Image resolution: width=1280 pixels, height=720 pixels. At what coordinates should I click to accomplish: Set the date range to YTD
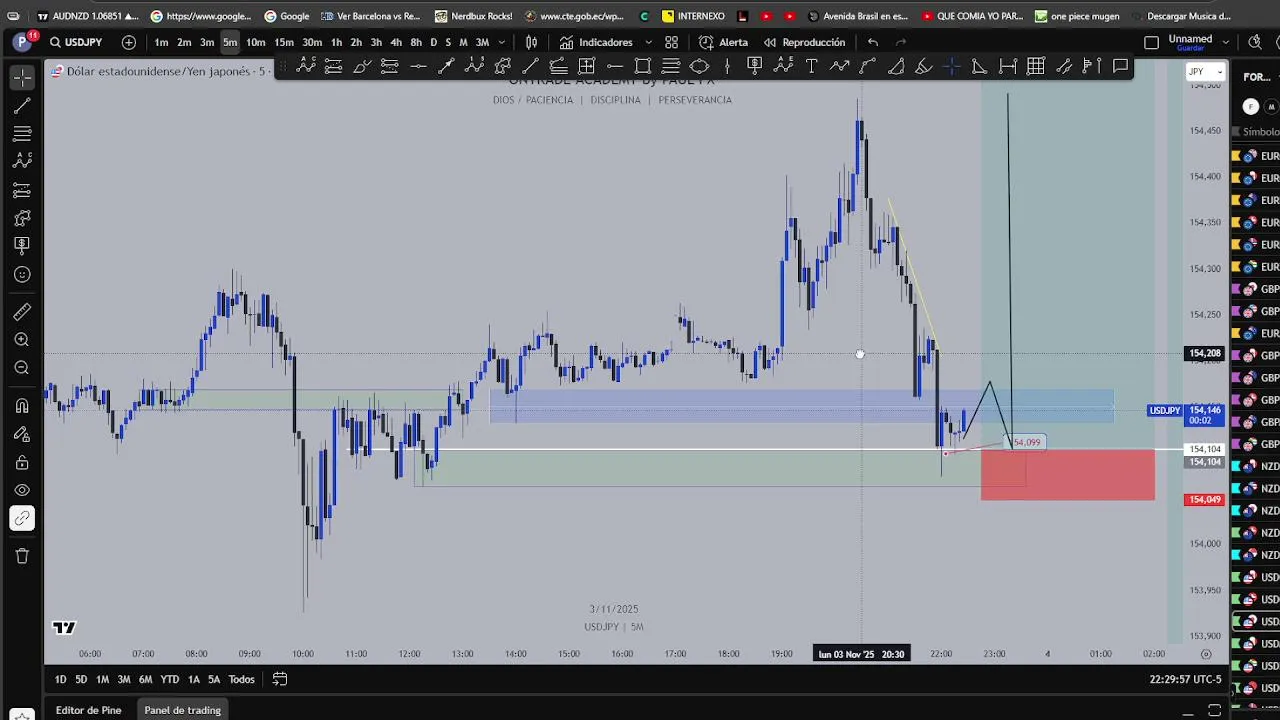[x=170, y=679]
